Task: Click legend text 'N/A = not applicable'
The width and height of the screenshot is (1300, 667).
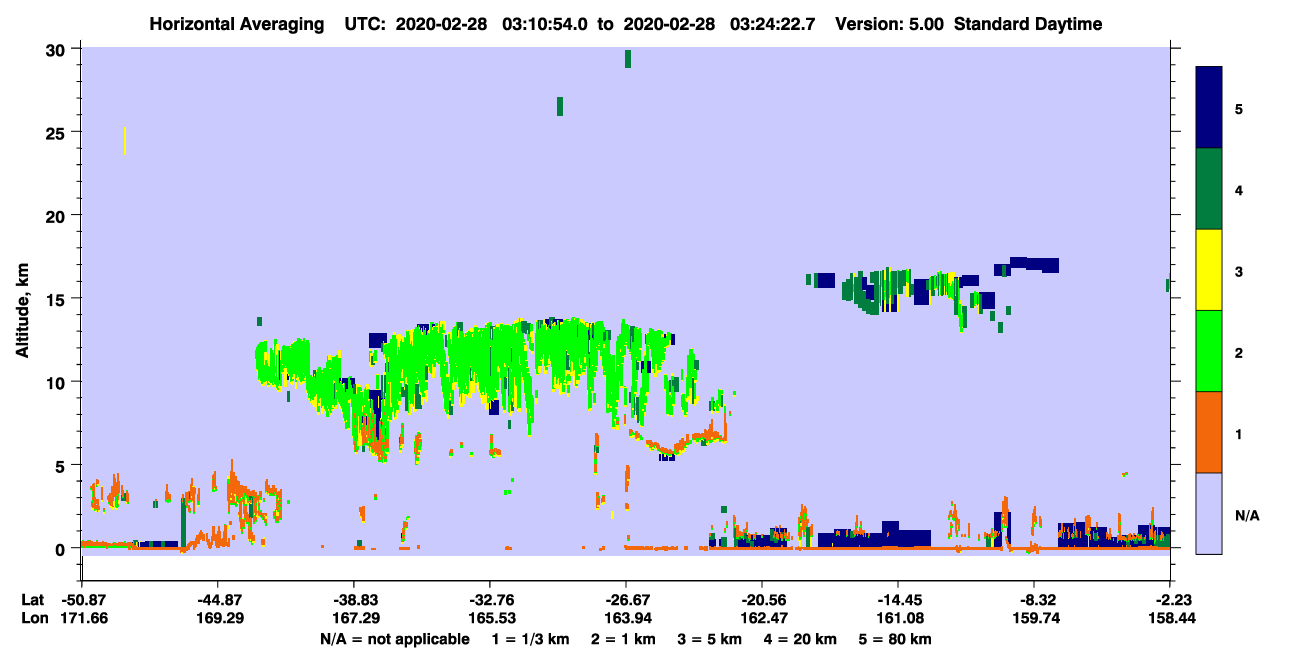Action: tap(394, 639)
